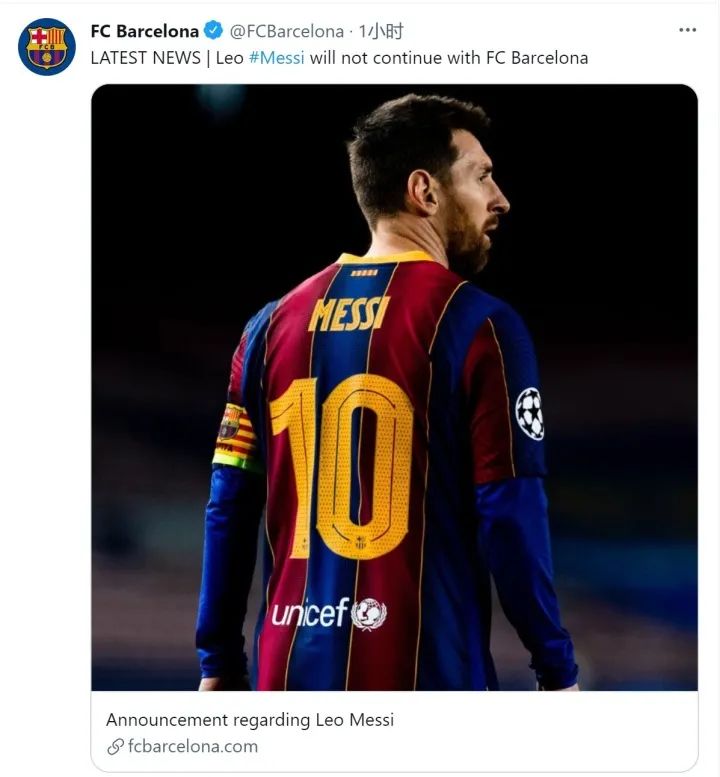Viewport: 720px width, 777px height.
Task: Click "will not continue with FC Barcelona" text
Action: [448, 57]
